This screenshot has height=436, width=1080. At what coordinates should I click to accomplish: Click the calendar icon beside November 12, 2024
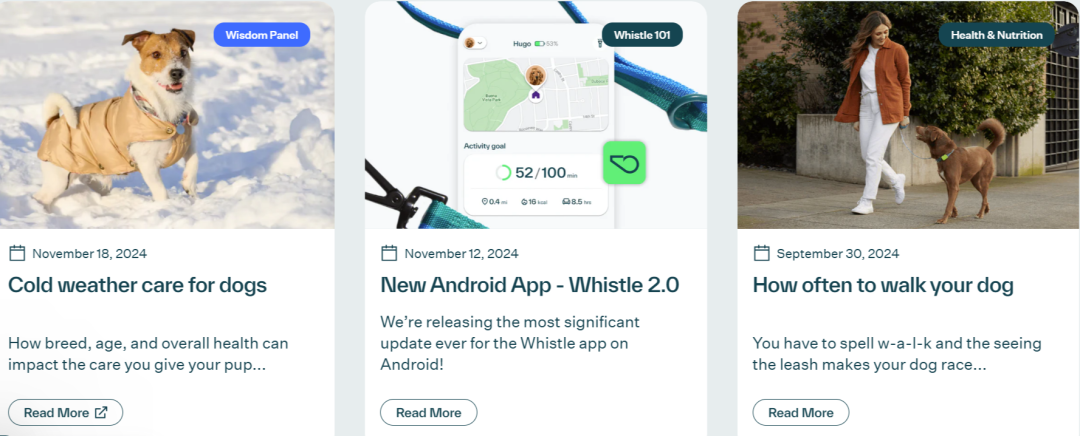(389, 253)
